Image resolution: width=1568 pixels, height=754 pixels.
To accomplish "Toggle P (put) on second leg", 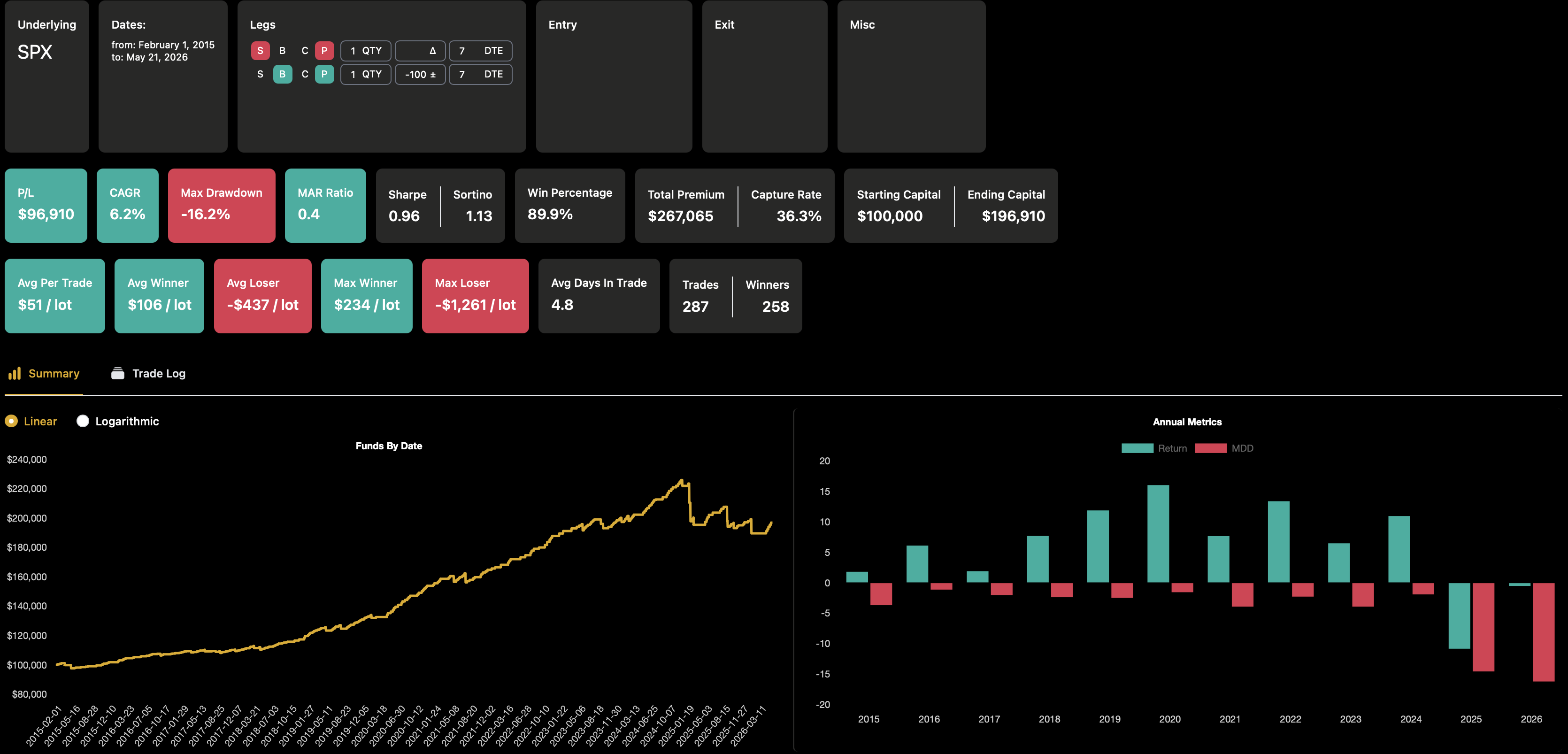I will (x=324, y=74).
